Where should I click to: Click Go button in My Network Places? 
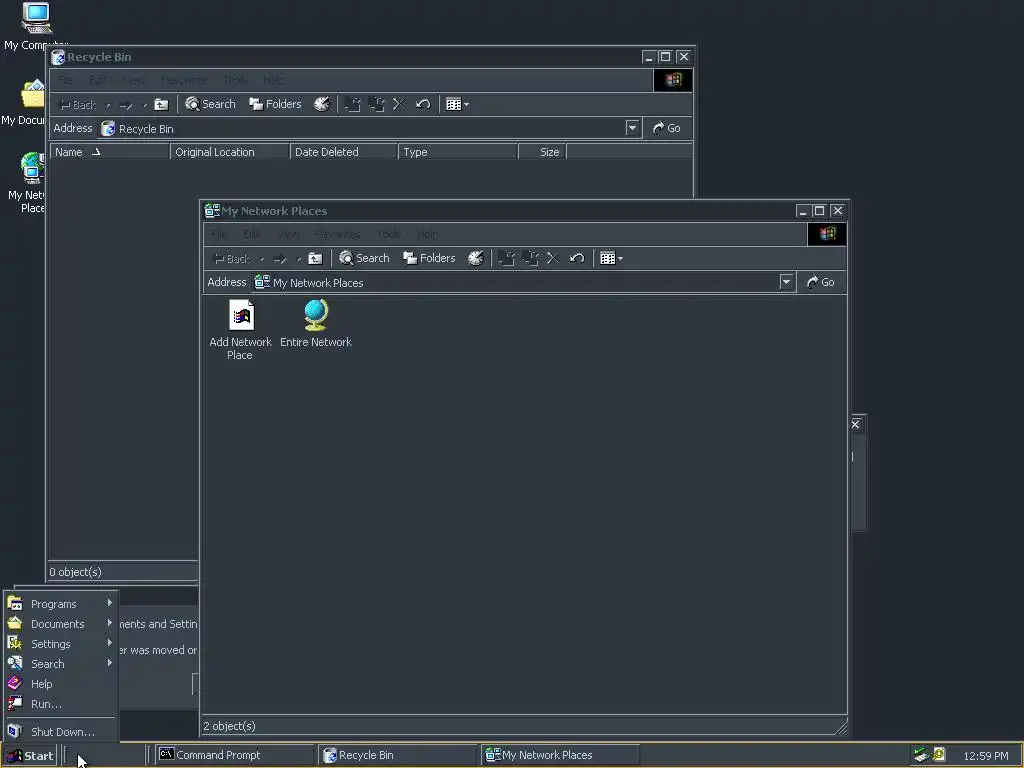click(x=821, y=282)
